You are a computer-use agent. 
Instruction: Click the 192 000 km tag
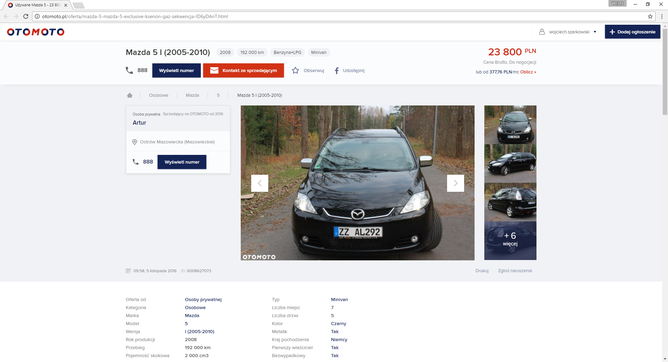coord(252,52)
